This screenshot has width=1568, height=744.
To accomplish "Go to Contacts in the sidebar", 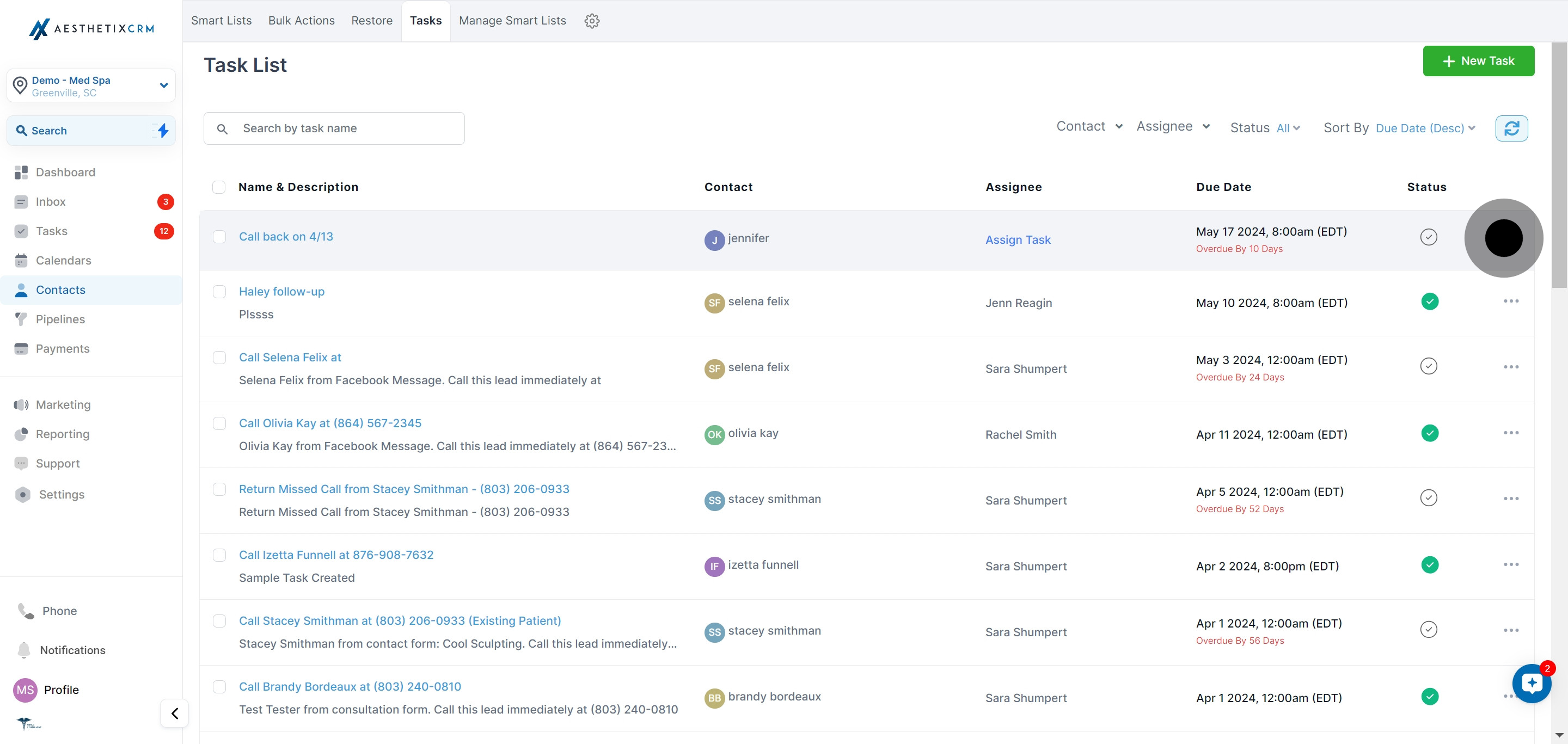I will [91, 290].
